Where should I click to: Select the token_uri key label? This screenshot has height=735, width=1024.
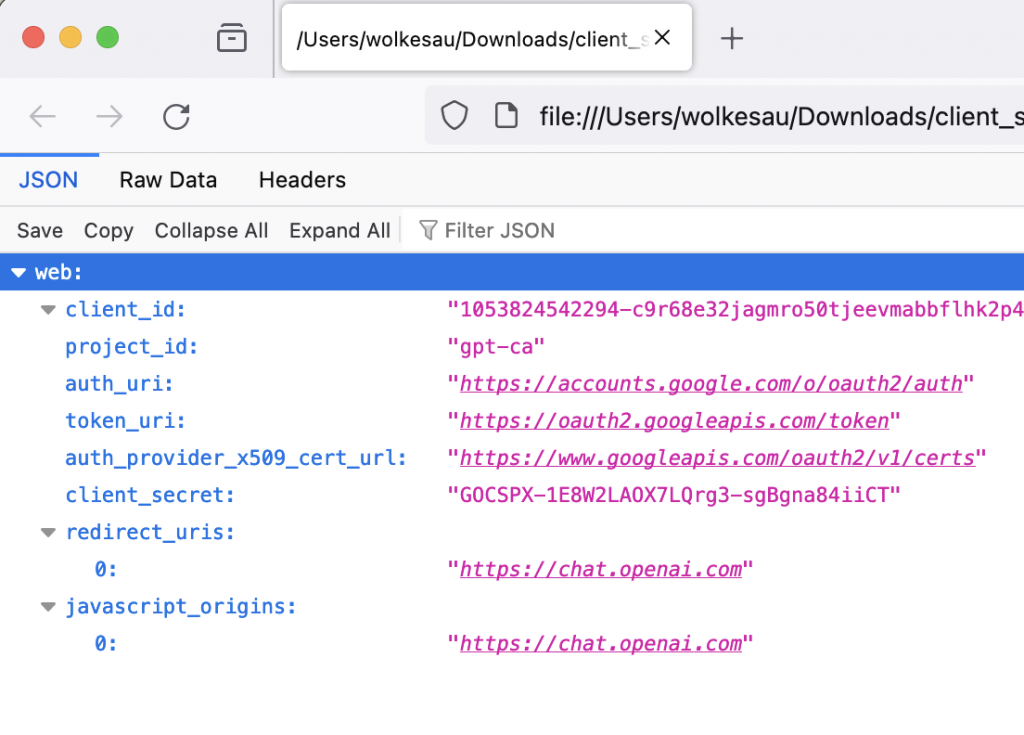[125, 421]
